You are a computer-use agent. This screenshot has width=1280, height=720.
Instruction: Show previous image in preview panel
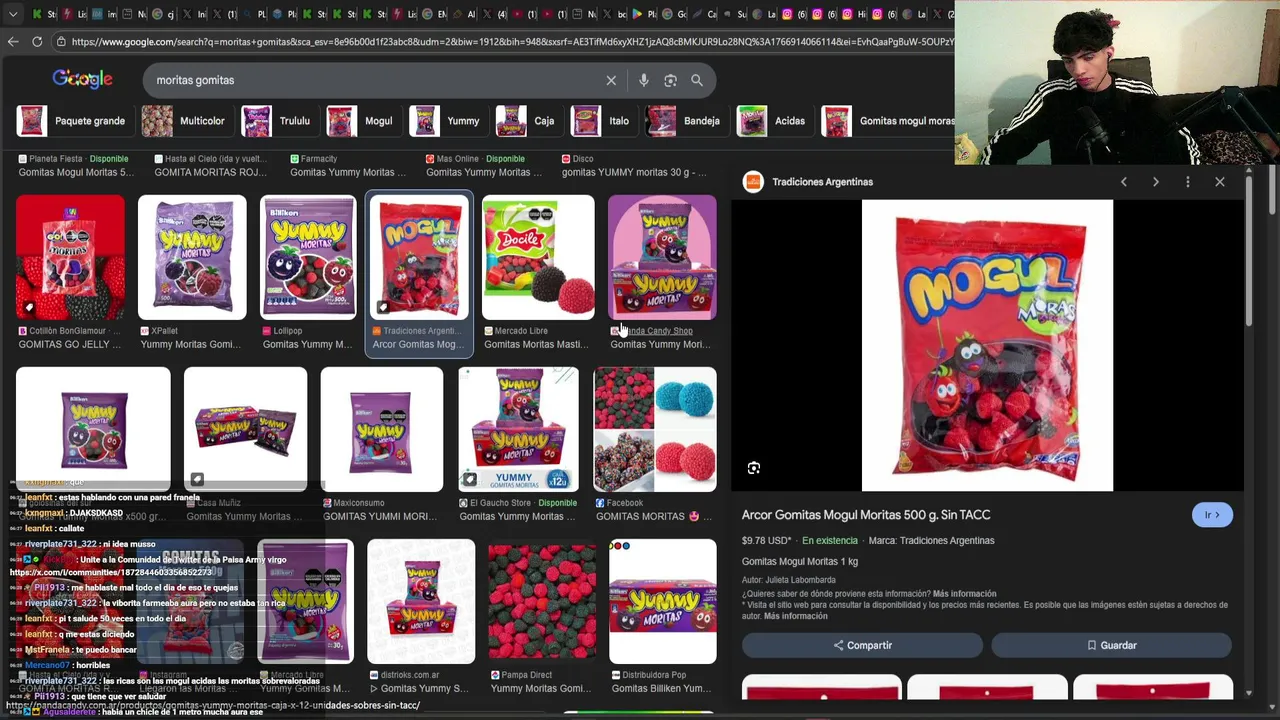tap(1124, 182)
